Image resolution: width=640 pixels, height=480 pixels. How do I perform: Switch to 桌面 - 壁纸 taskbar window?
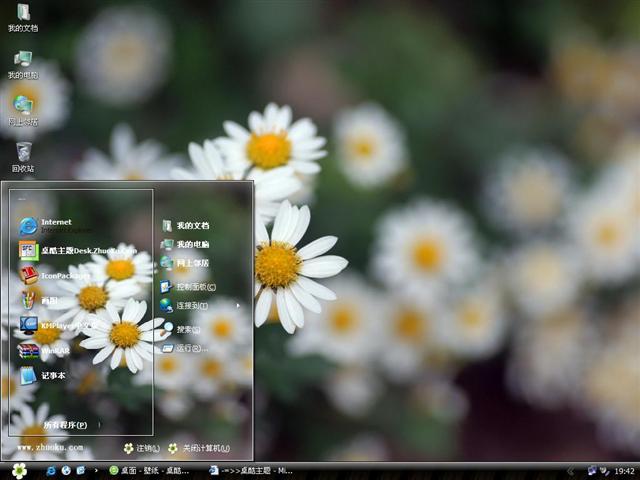click(x=149, y=471)
